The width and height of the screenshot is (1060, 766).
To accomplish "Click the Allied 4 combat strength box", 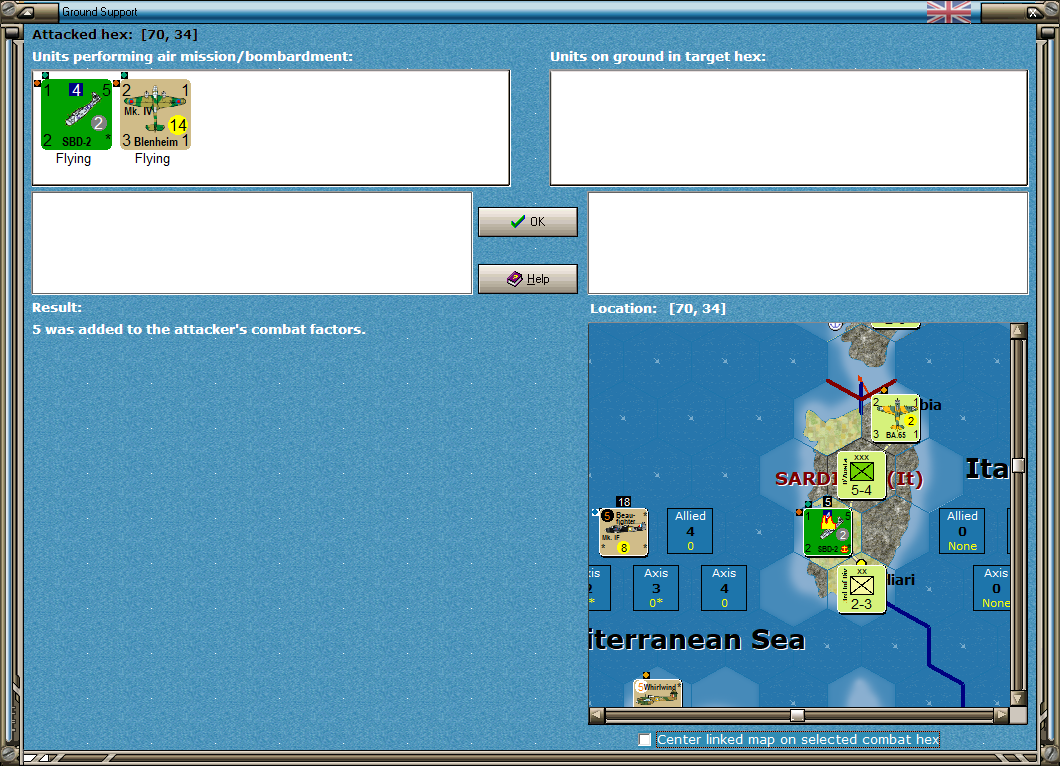I will coord(689,531).
